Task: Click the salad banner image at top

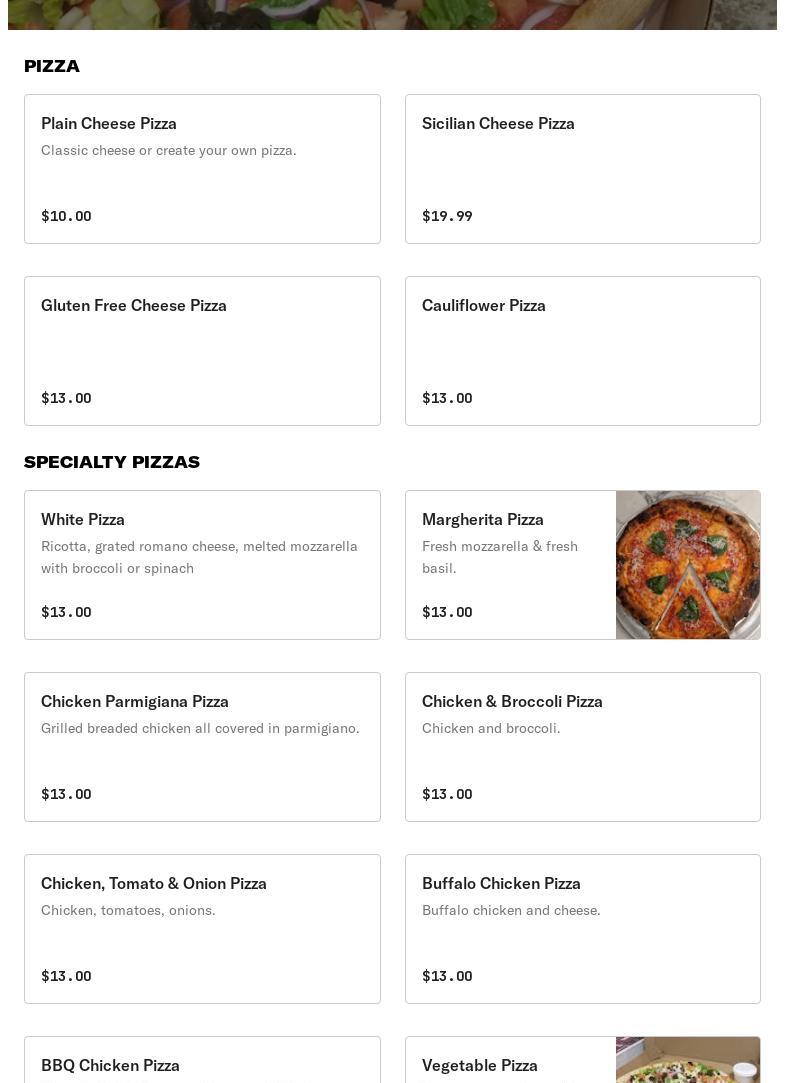Action: pos(392,14)
